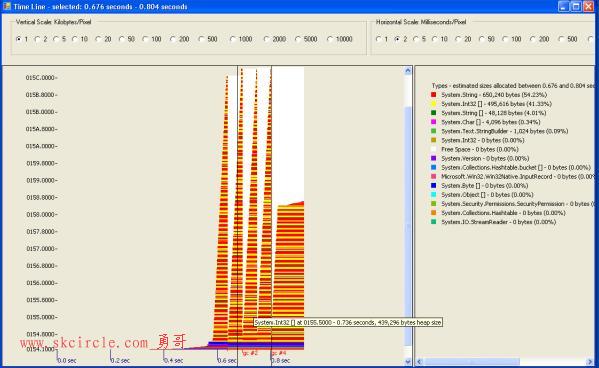Click the System.Int32 [] 495,616 bytes entry

pos(496,104)
